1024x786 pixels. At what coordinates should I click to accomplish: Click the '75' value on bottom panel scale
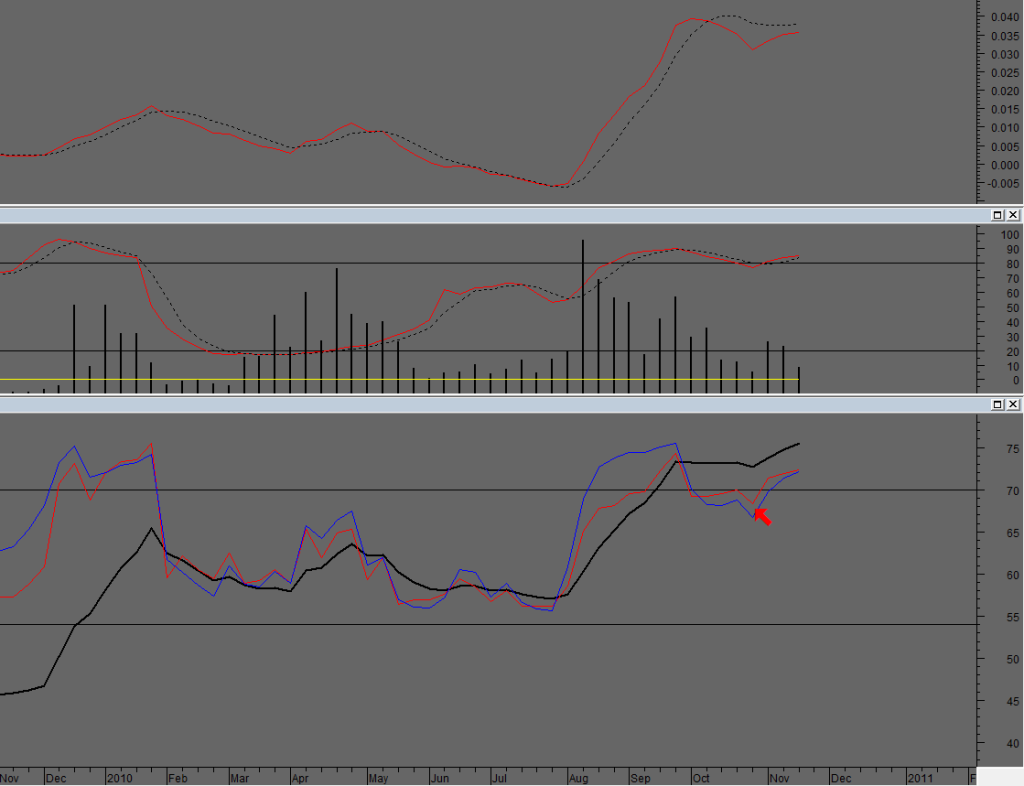tap(1012, 449)
